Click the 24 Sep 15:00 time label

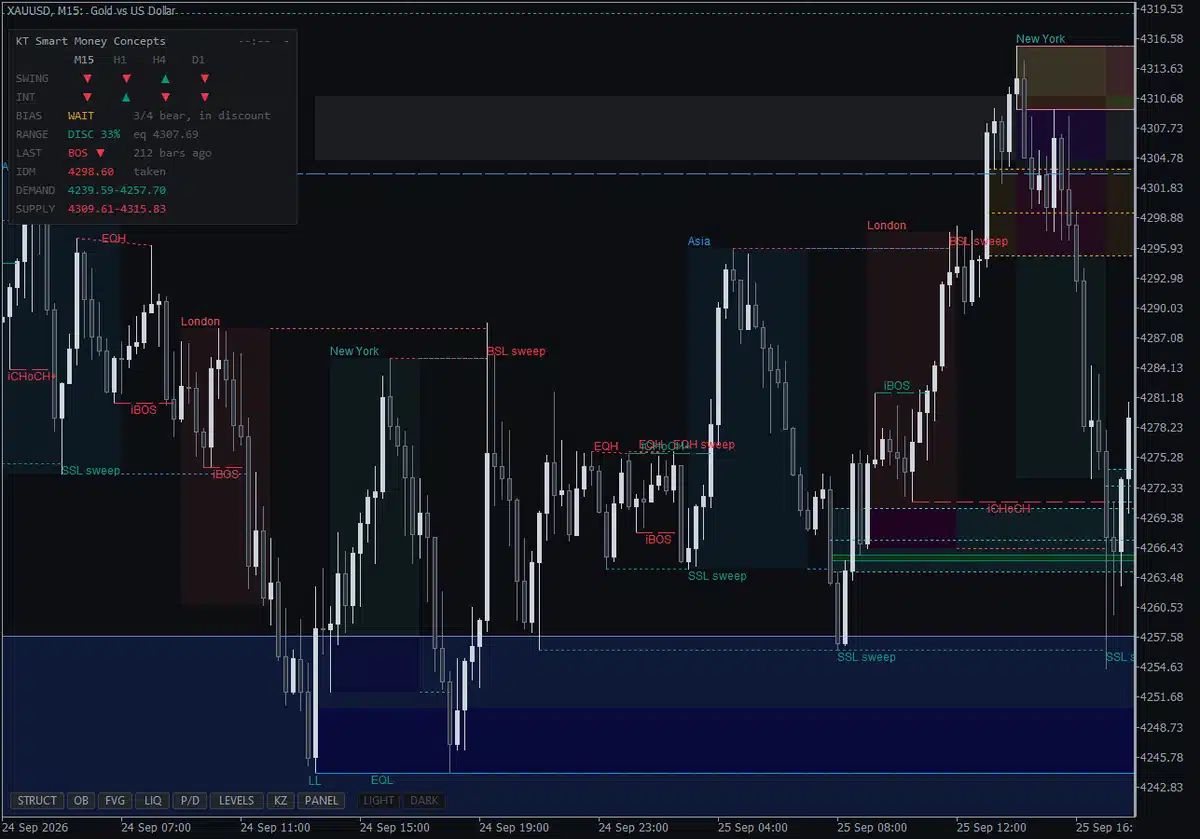pos(394,828)
